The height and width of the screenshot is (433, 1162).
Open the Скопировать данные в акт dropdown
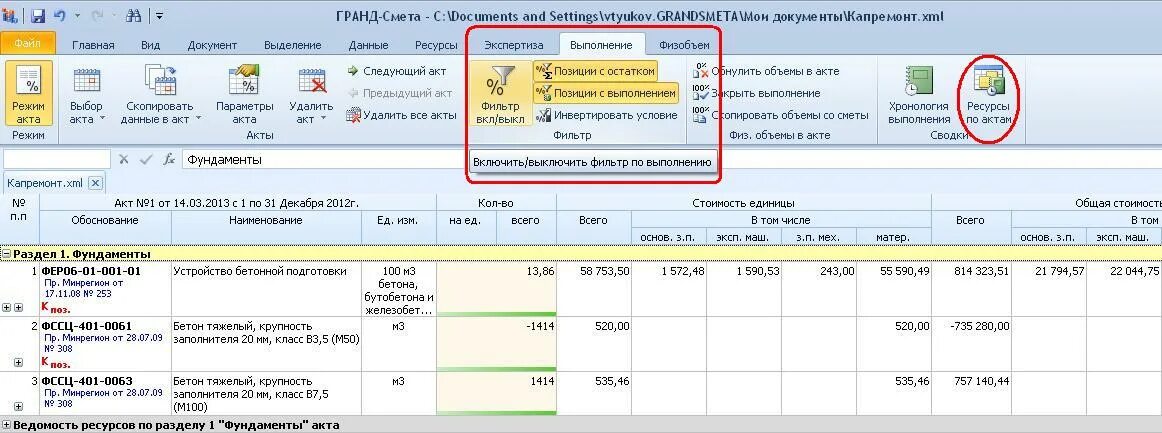pyautogui.click(x=160, y=95)
